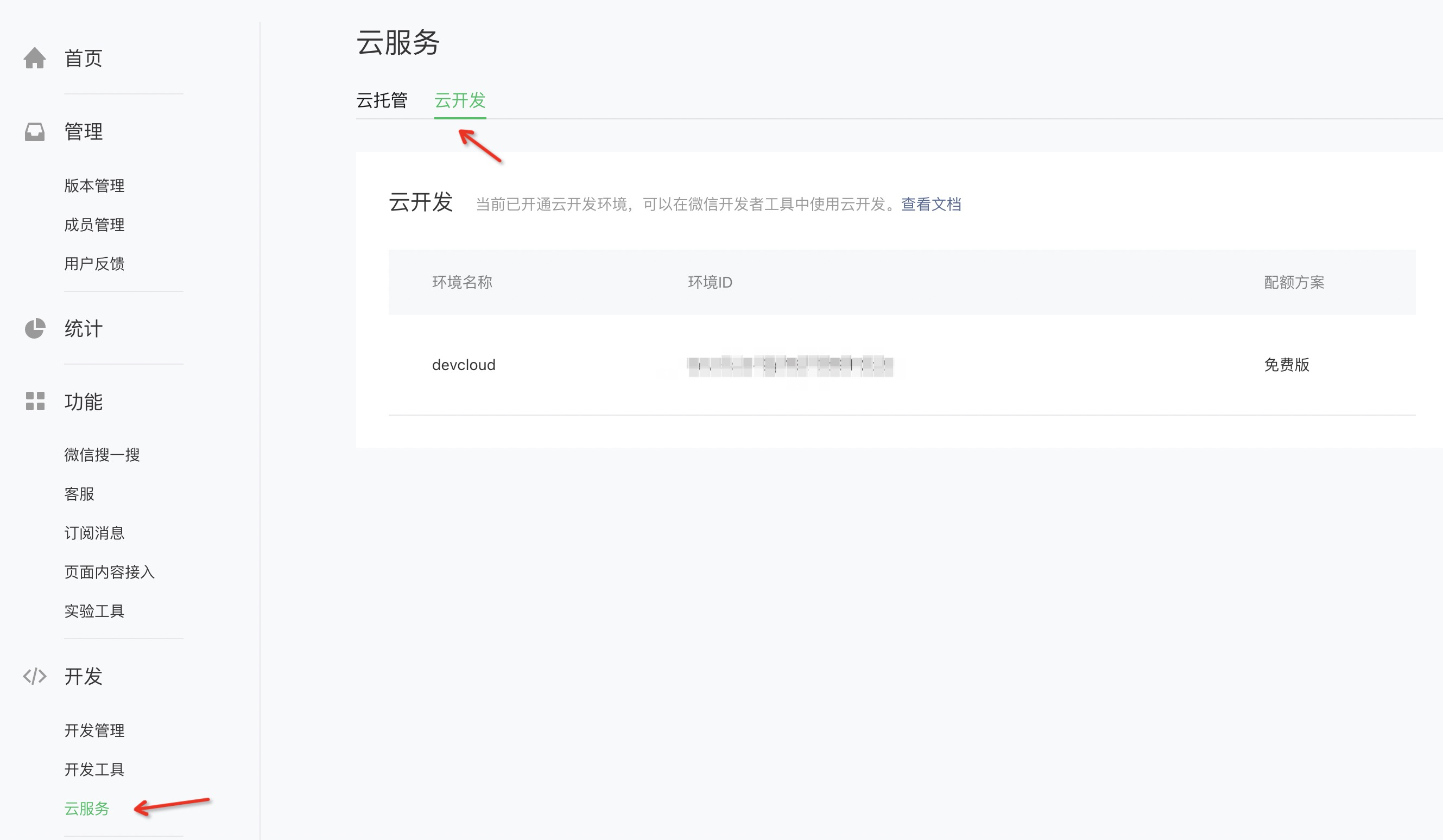Open 用户反馈 menu item
The image size is (1443, 840).
[94, 264]
